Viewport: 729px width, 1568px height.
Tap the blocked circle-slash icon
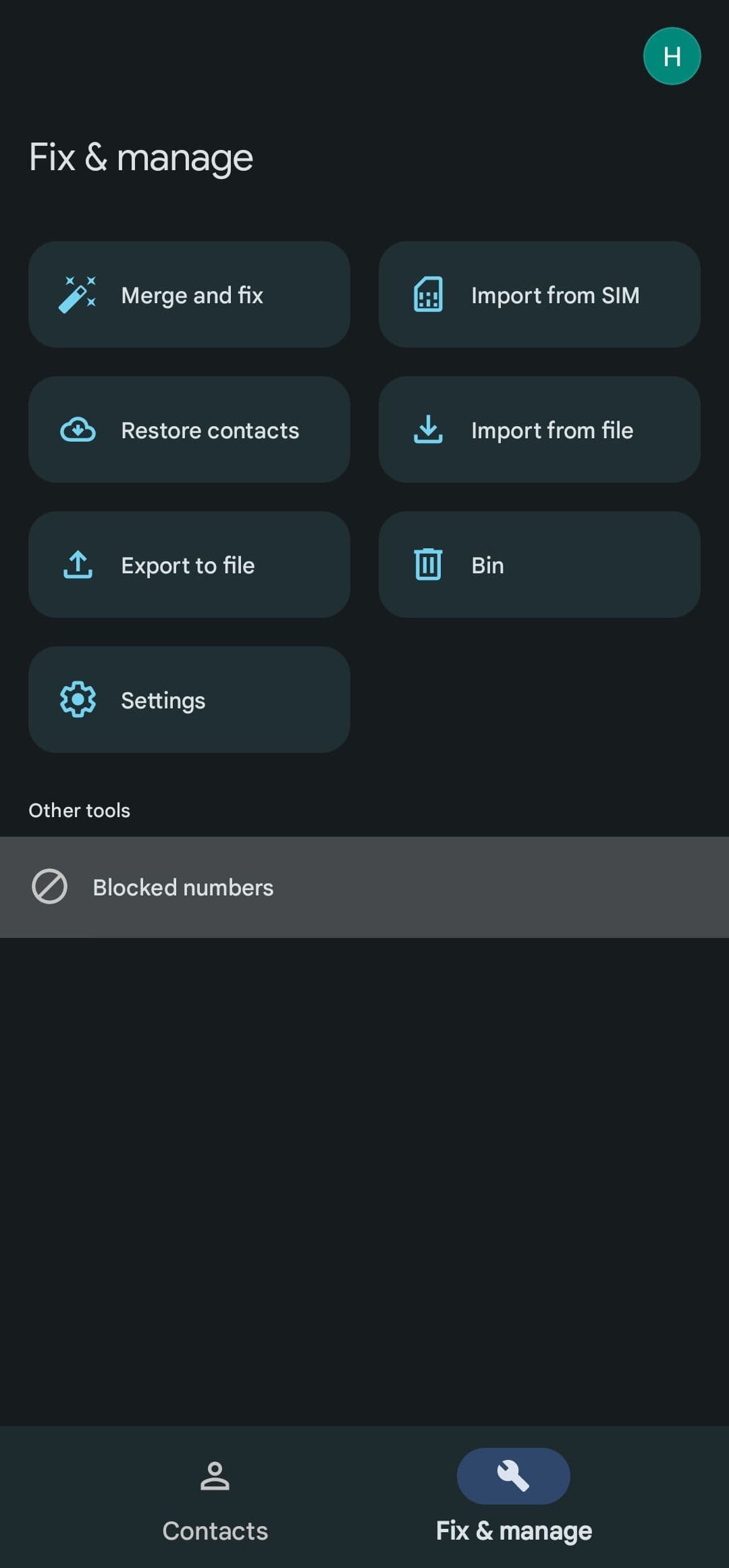point(49,887)
